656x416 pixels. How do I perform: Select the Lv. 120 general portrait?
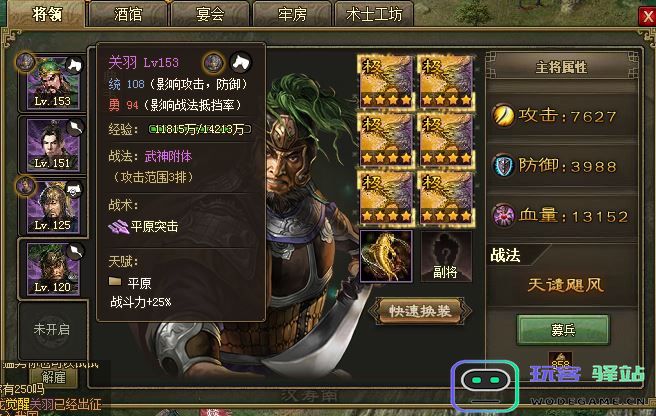(x=53, y=268)
